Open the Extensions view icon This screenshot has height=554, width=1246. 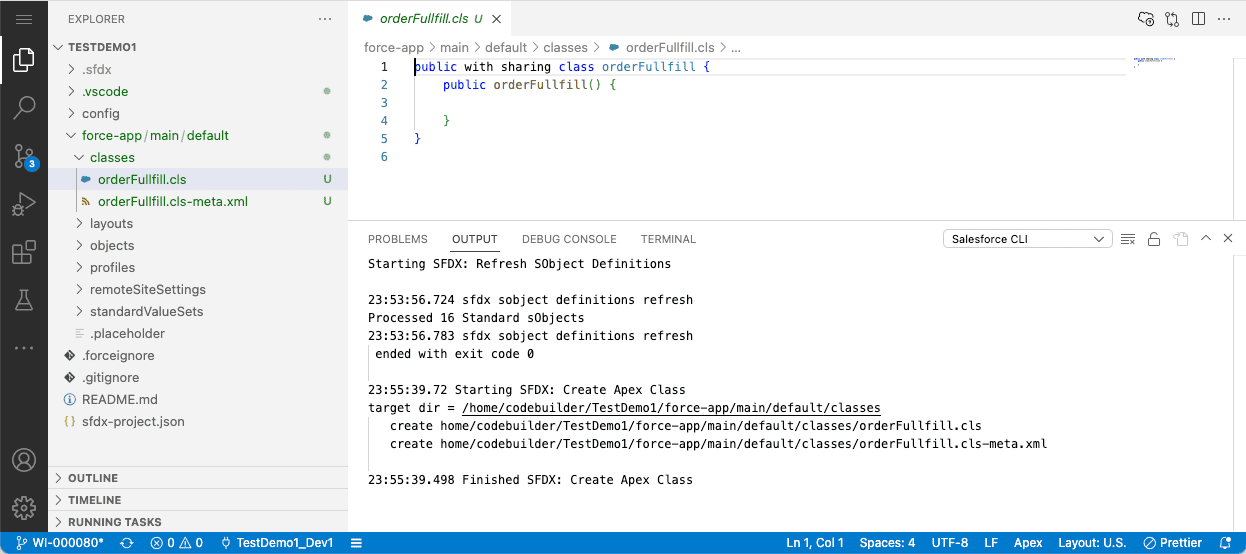[24, 253]
